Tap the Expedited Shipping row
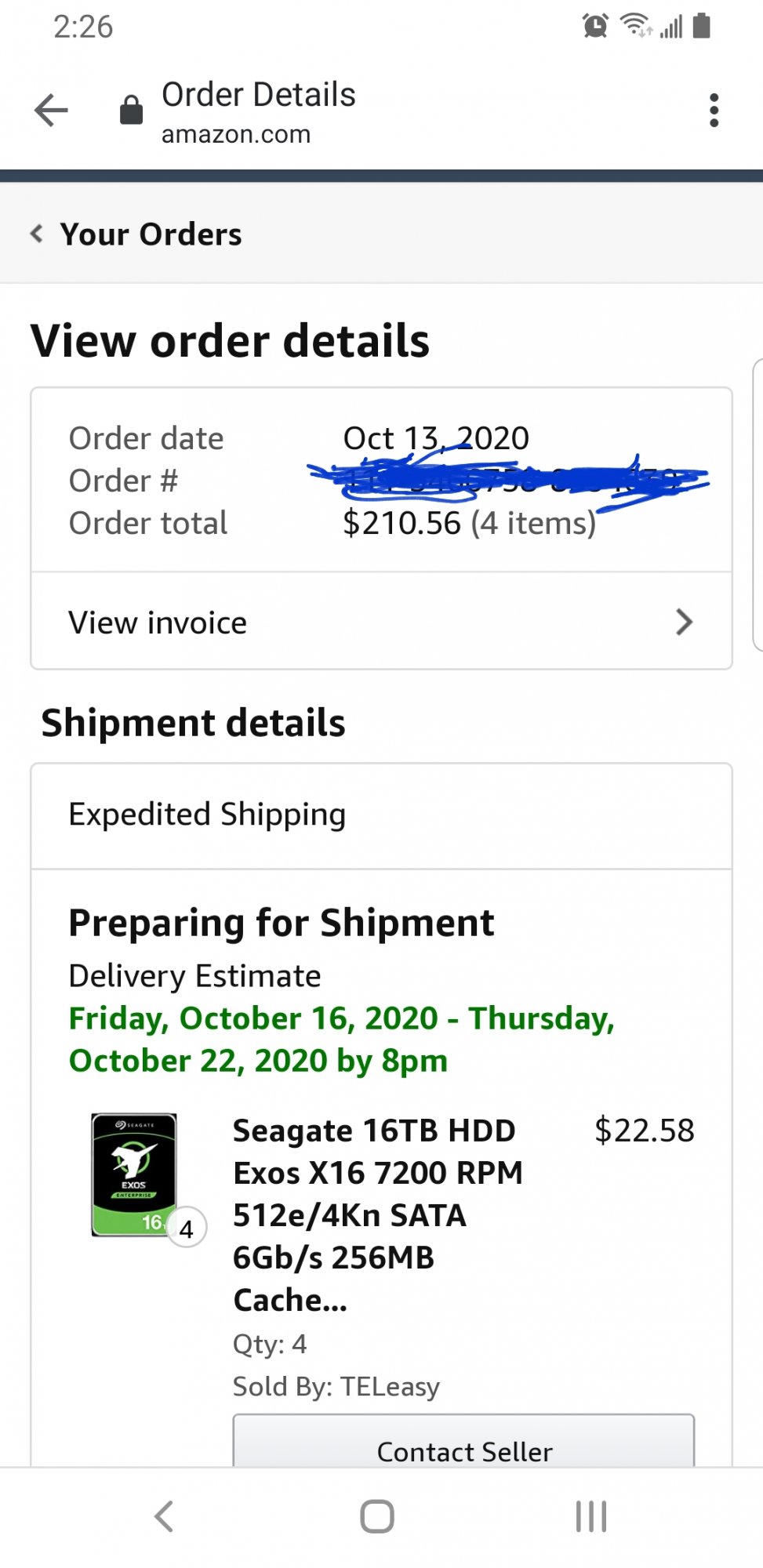Viewport: 763px width, 1568px height. [381, 815]
